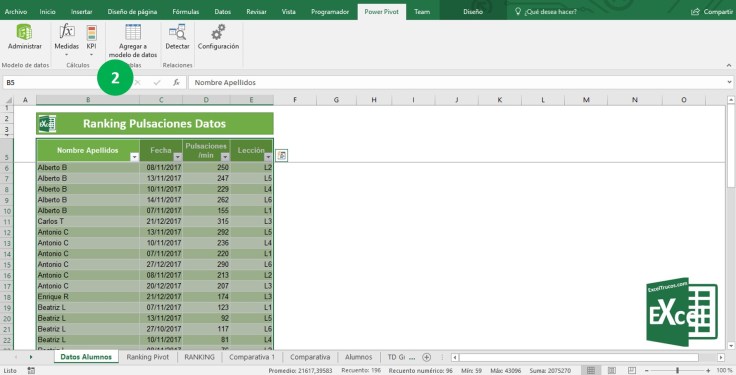736x375 pixels.
Task: Select column B header
Action: tap(88, 100)
